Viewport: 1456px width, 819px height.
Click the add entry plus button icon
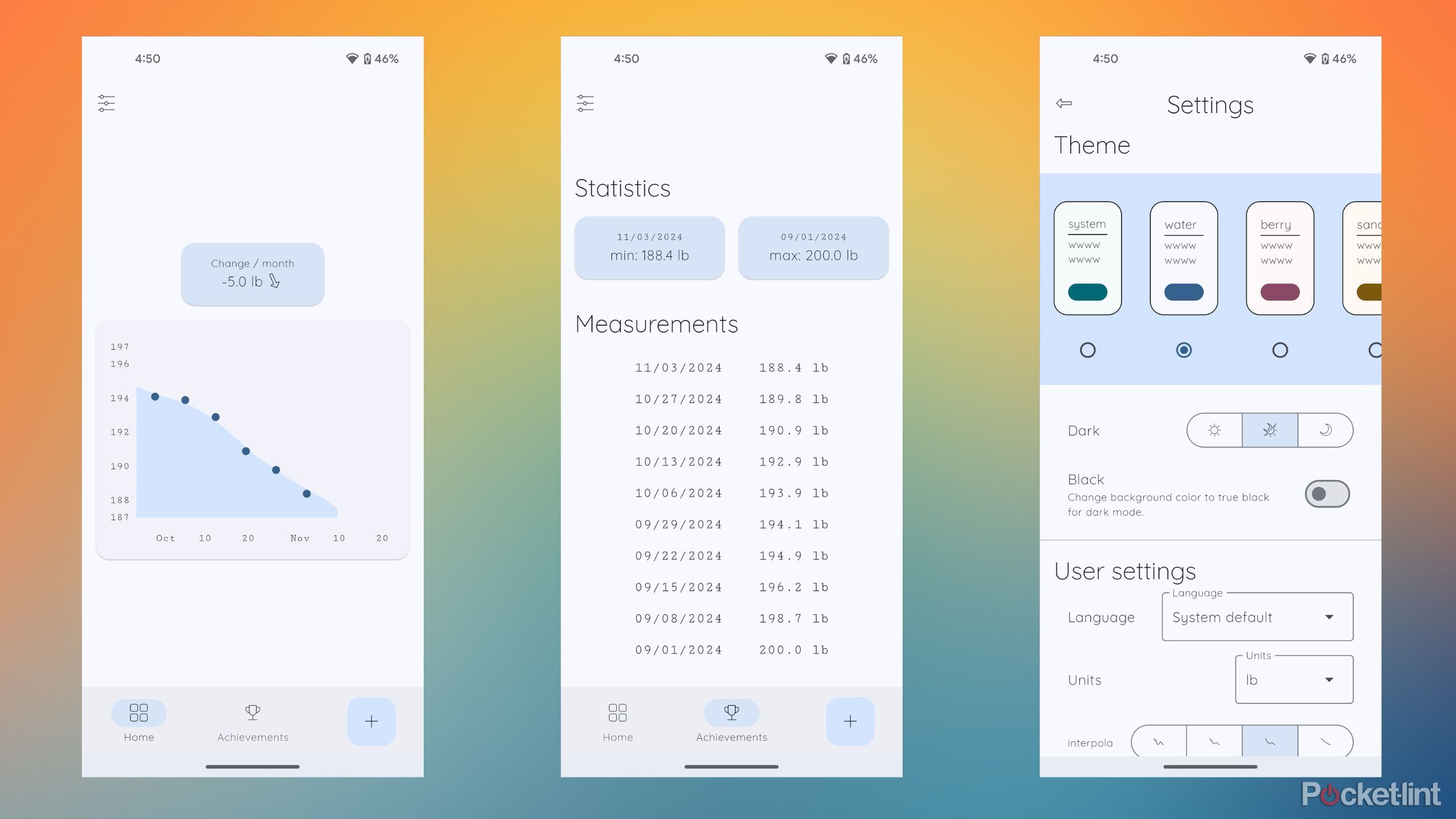point(372,719)
